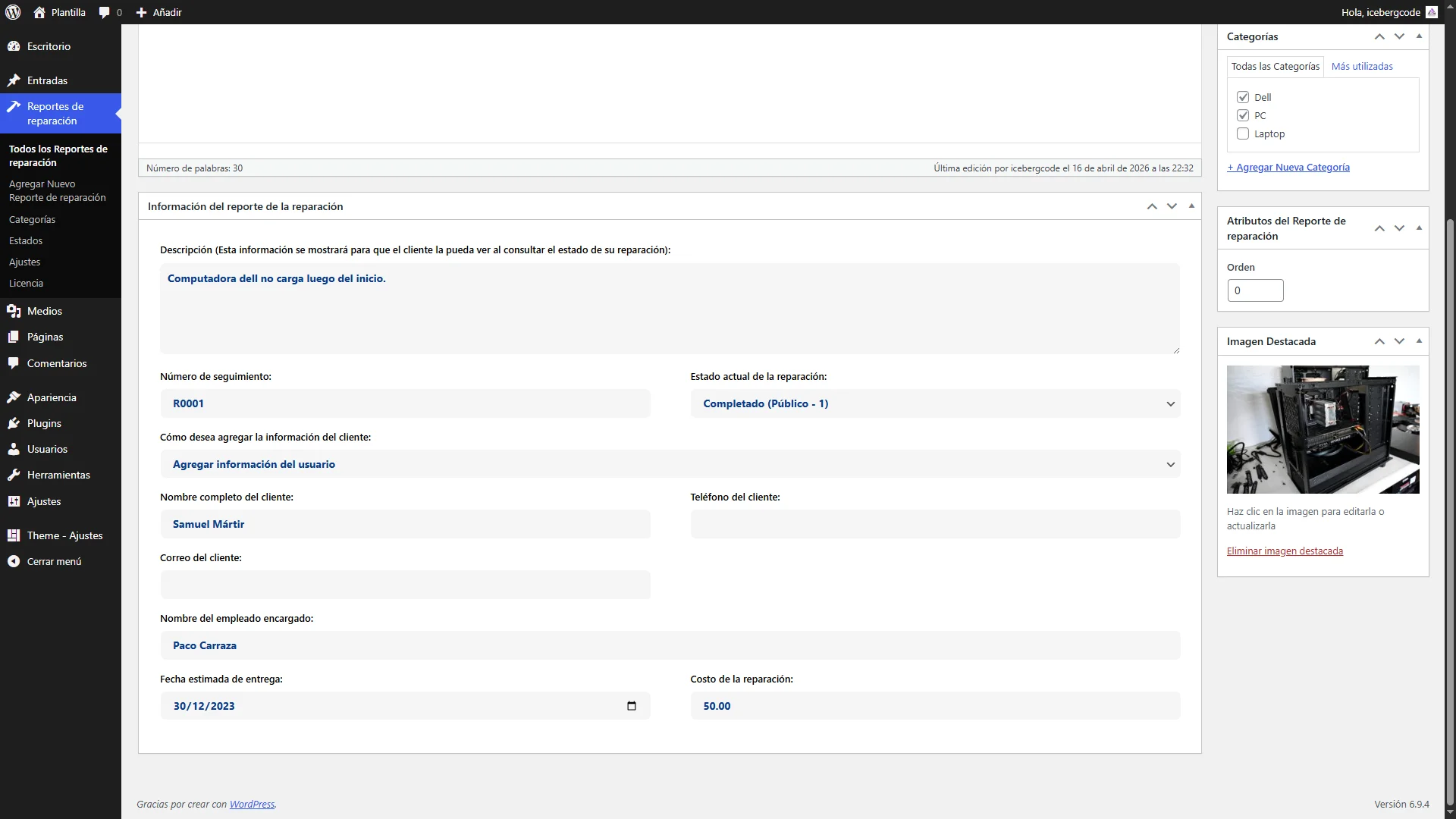Click Agregar Nueva Categoría link

click(x=1288, y=168)
